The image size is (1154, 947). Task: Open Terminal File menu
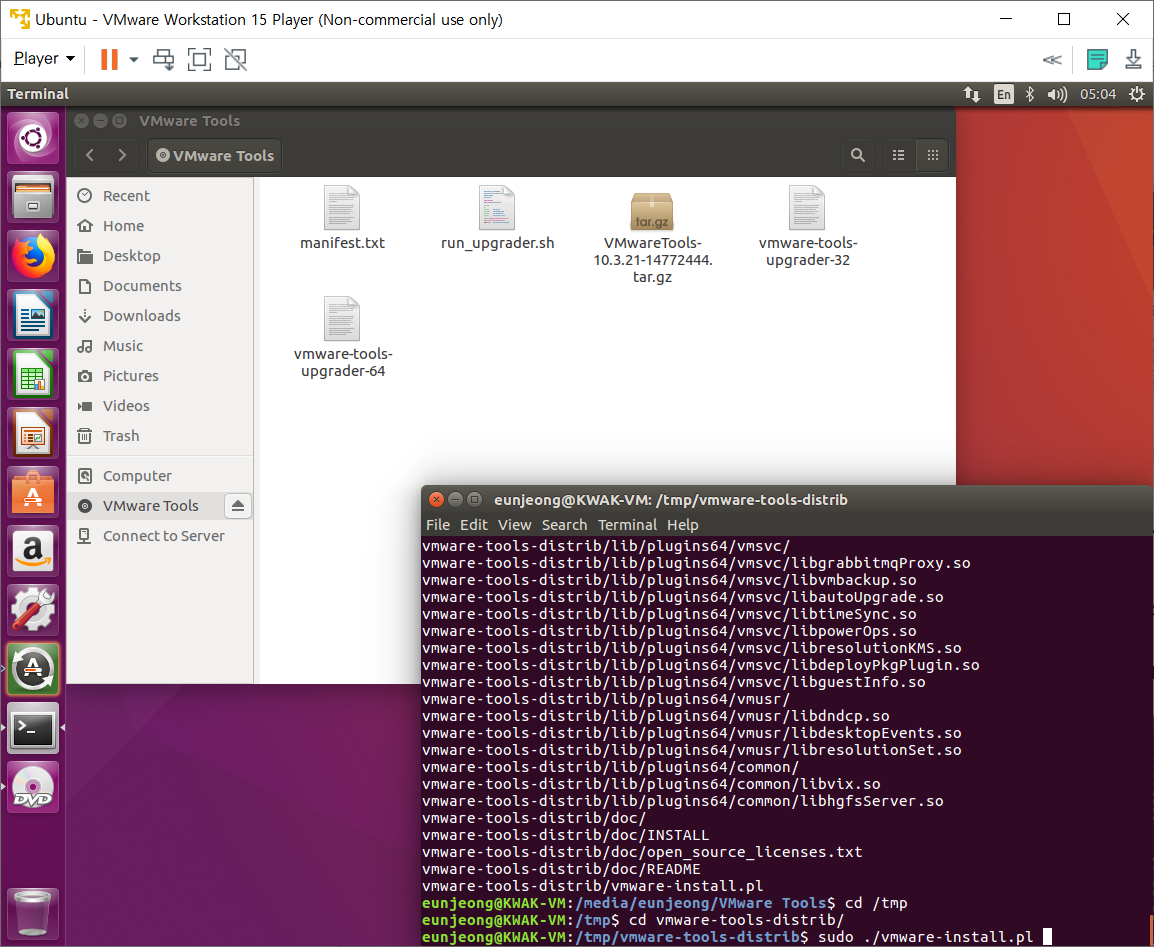[438, 525]
